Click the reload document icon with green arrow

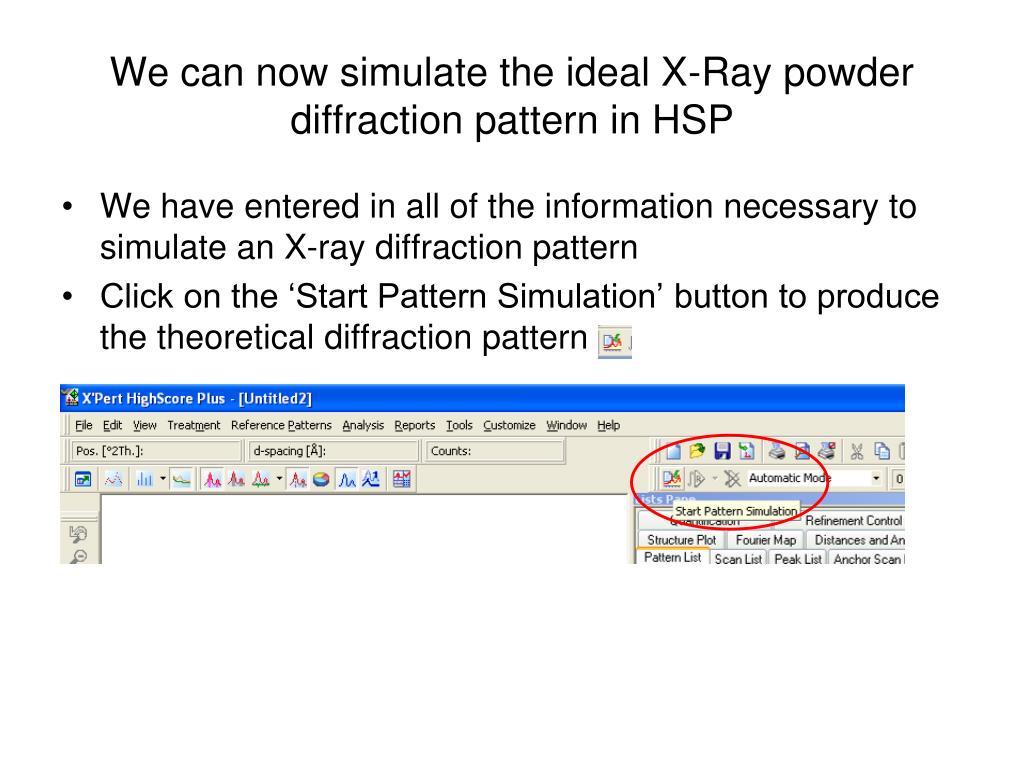pos(746,451)
